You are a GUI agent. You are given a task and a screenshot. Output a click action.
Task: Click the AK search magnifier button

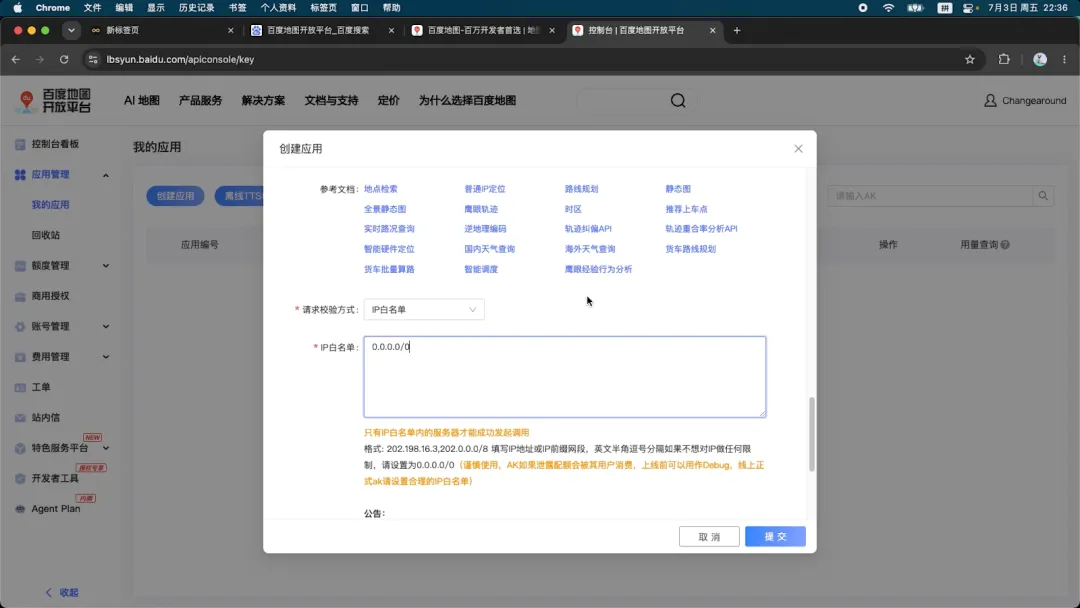(1043, 196)
